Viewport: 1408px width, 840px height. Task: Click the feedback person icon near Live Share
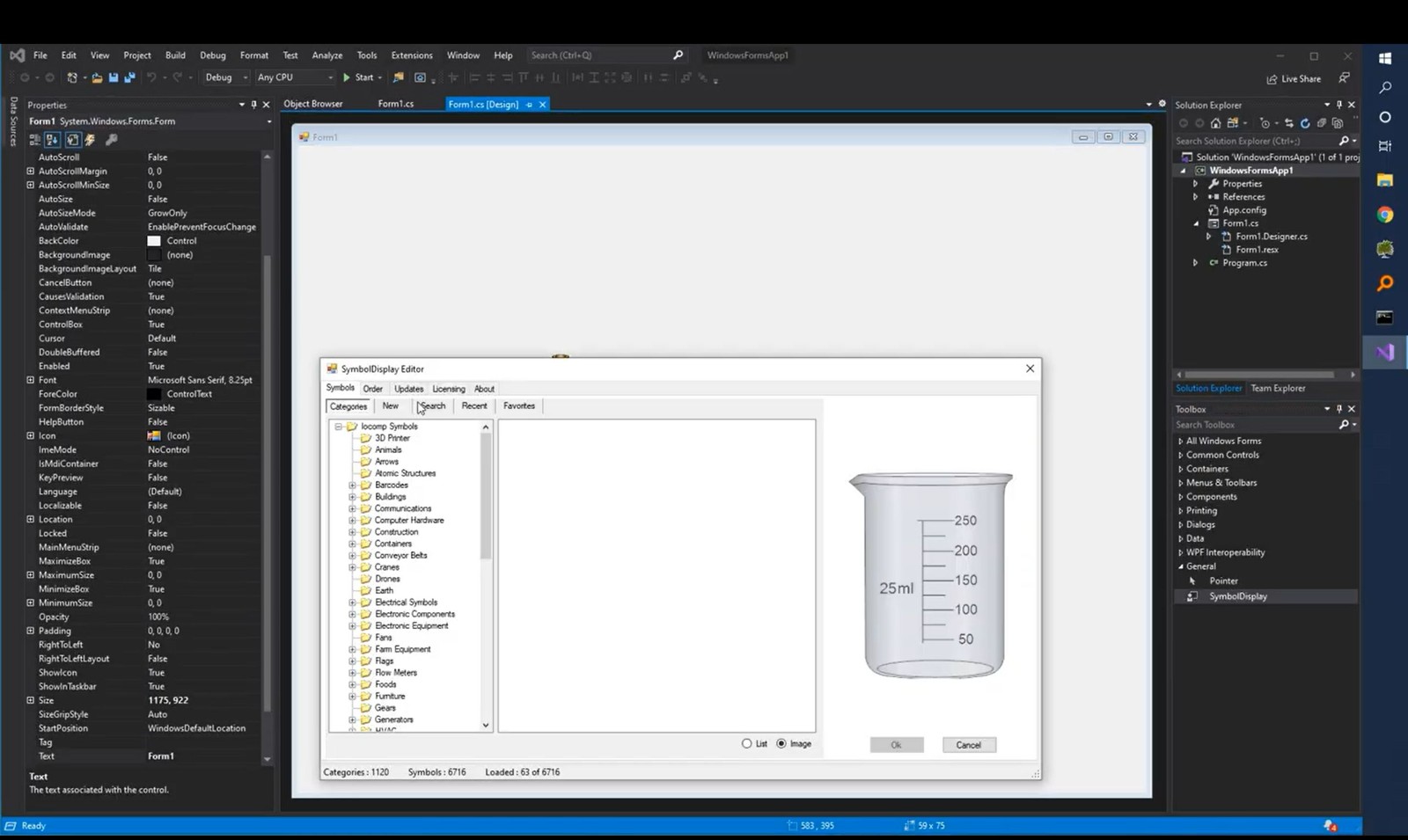click(x=1344, y=78)
